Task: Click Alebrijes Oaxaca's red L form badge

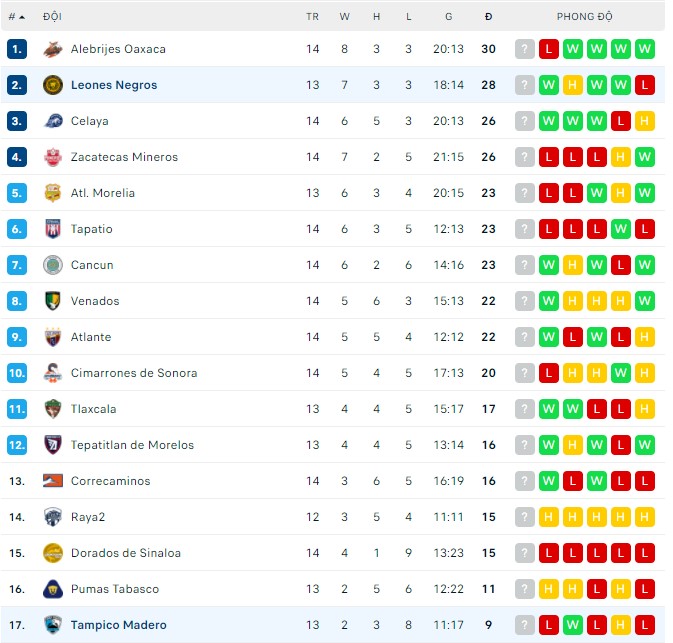Action: 549,49
